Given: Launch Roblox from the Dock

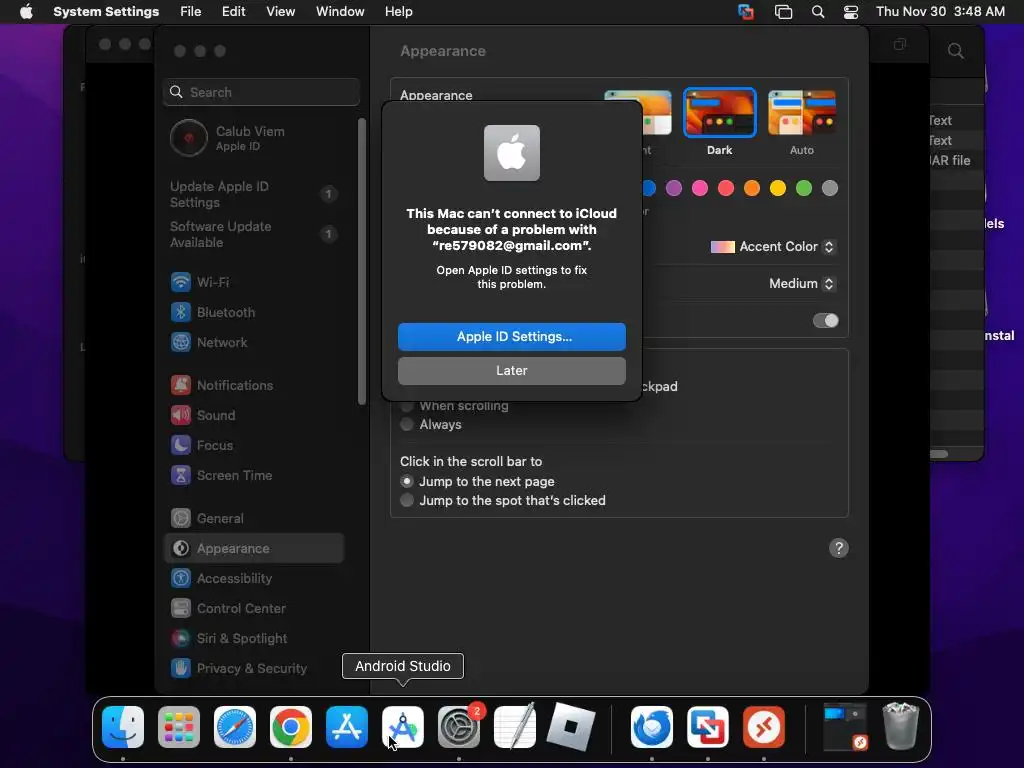Looking at the screenshot, I should coord(571,727).
